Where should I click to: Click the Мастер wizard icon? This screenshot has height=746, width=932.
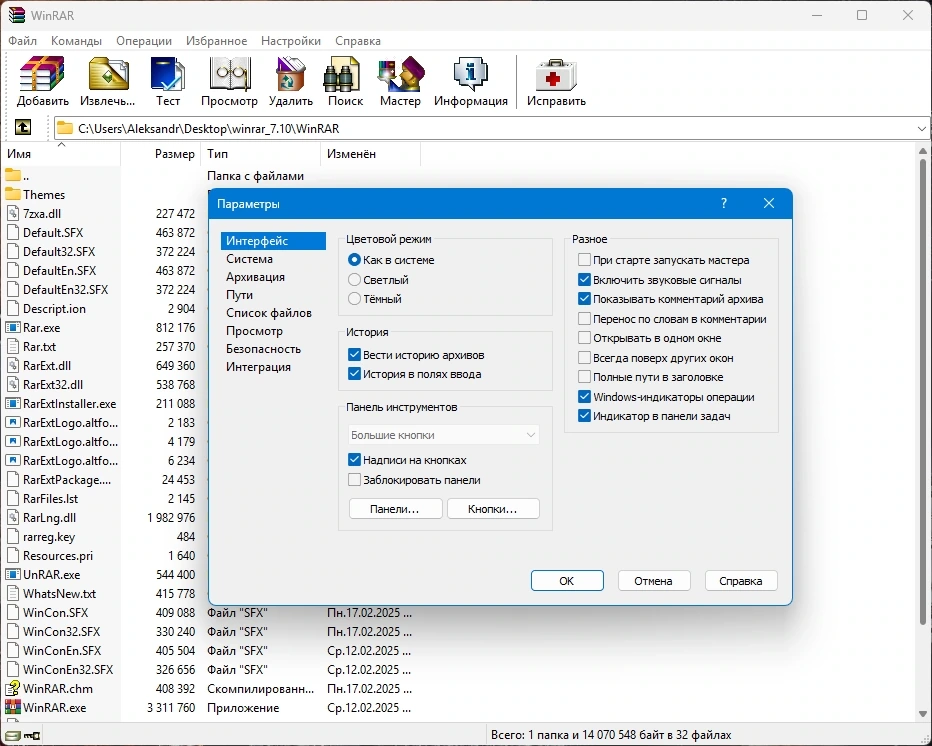pos(401,74)
